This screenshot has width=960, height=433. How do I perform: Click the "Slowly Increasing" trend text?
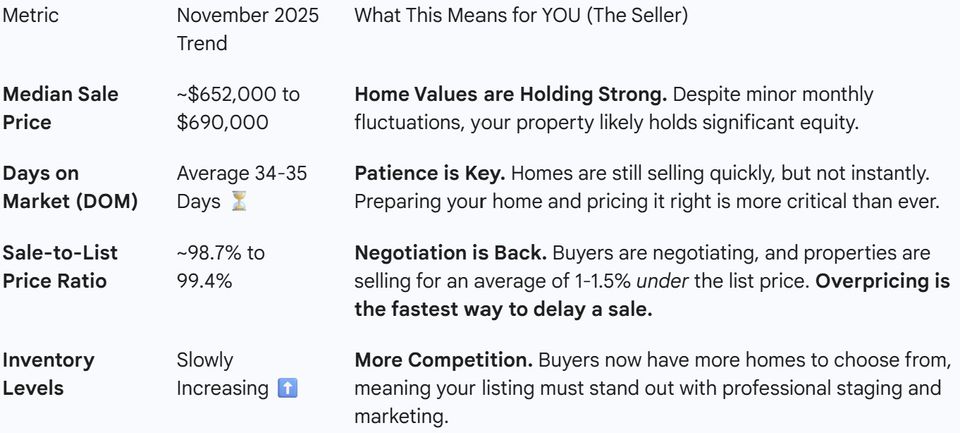coord(222,374)
